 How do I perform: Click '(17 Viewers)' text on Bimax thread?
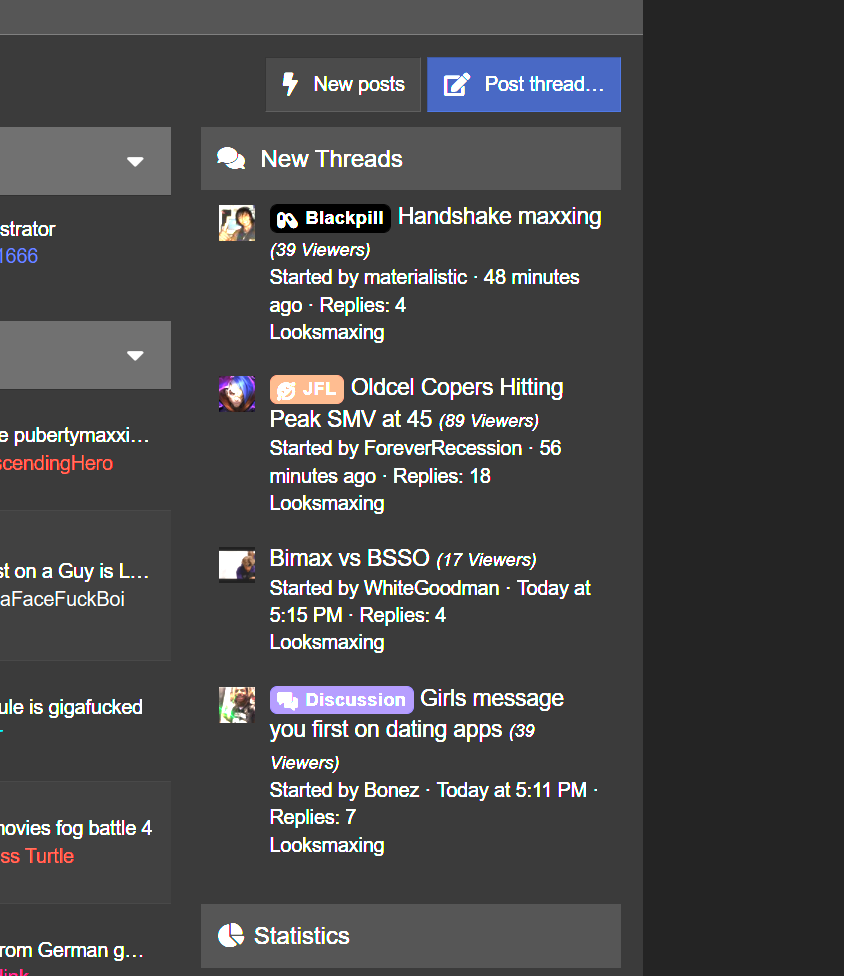coord(486,560)
